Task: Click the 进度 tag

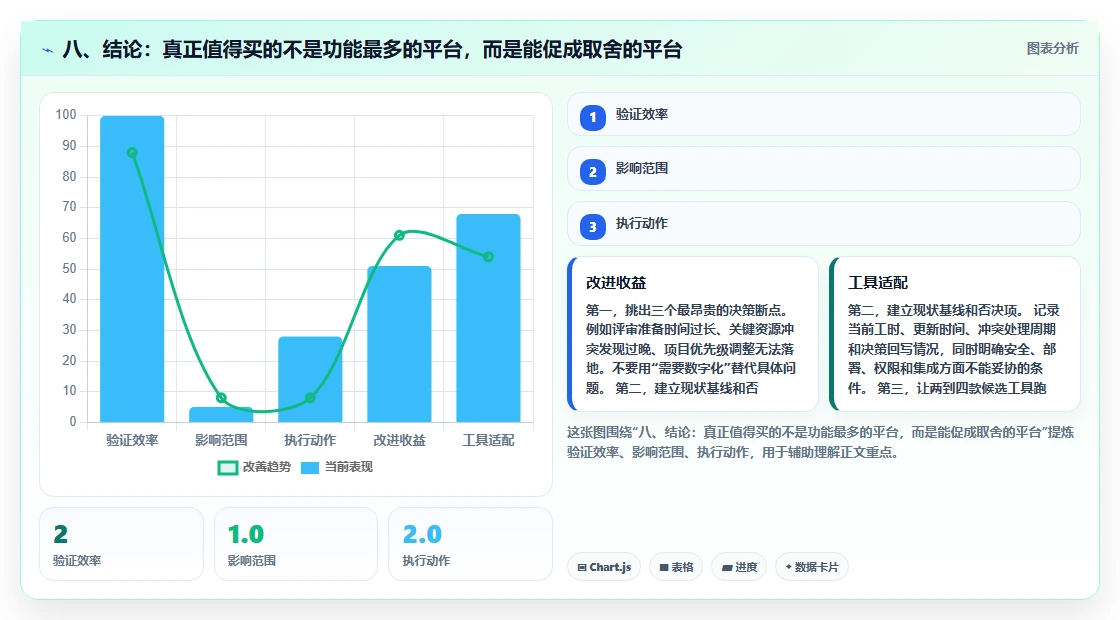Action: [x=739, y=567]
